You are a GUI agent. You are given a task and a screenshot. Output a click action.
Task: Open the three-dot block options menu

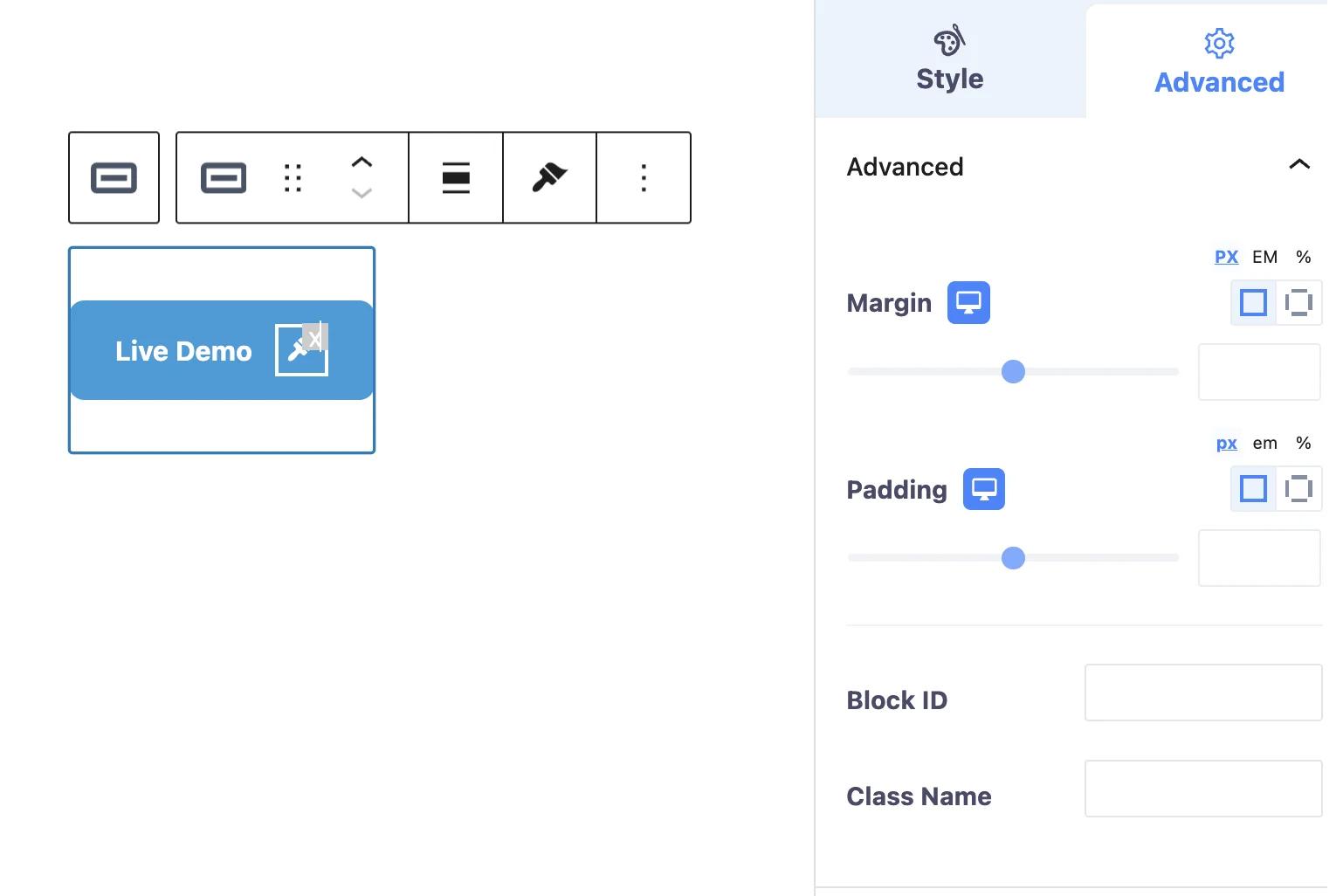643,177
